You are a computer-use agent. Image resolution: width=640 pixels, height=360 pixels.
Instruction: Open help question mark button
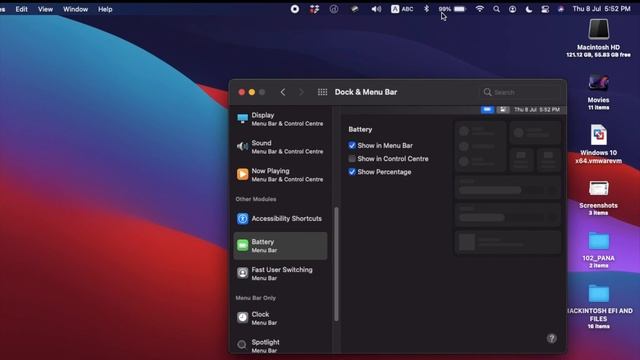click(x=551, y=338)
